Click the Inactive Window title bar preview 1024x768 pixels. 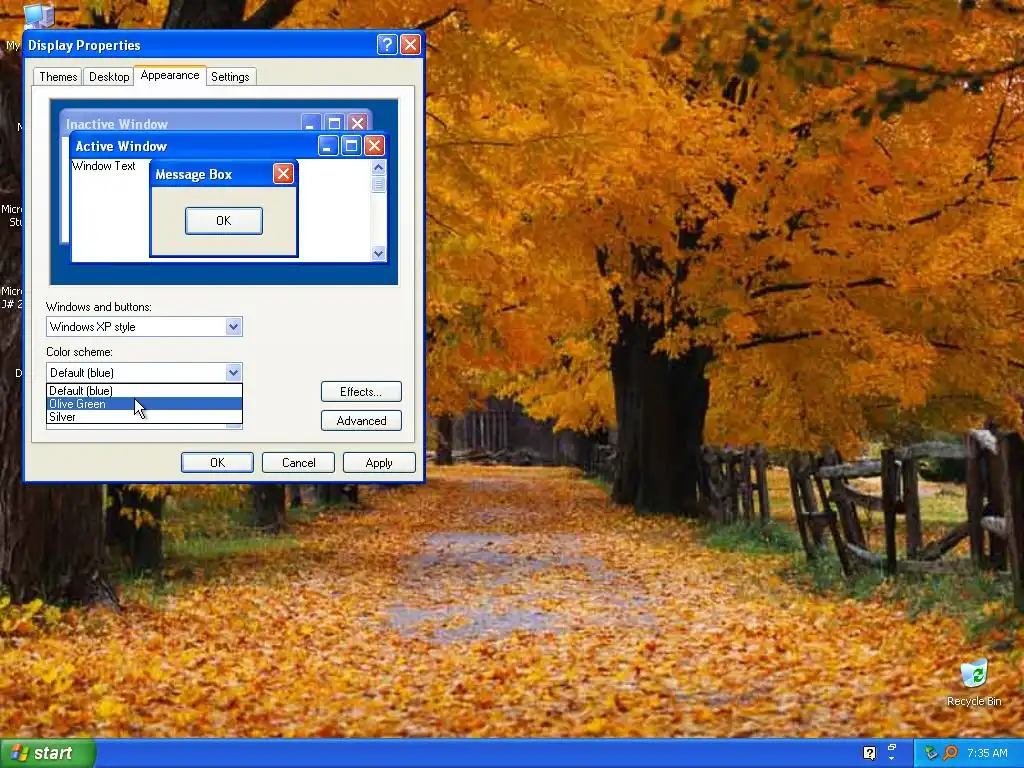(216, 121)
